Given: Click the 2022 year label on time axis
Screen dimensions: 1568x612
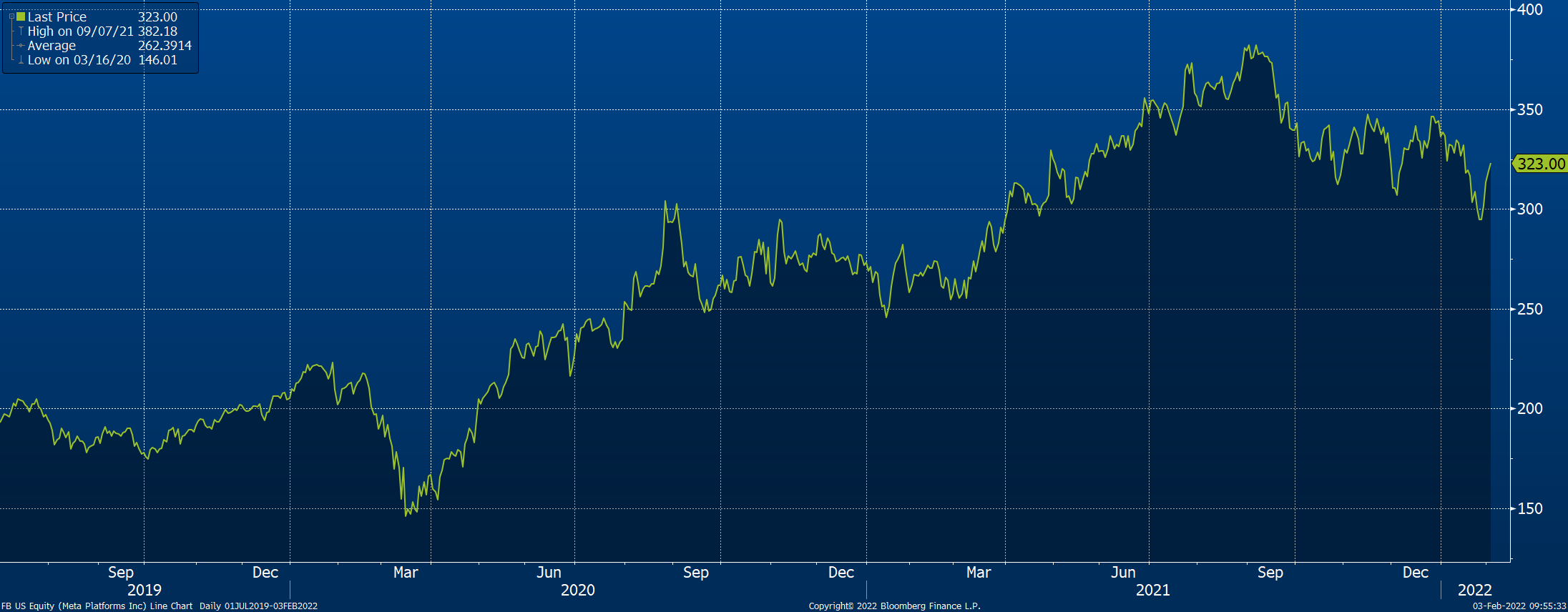Looking at the screenshot, I should click(1474, 590).
